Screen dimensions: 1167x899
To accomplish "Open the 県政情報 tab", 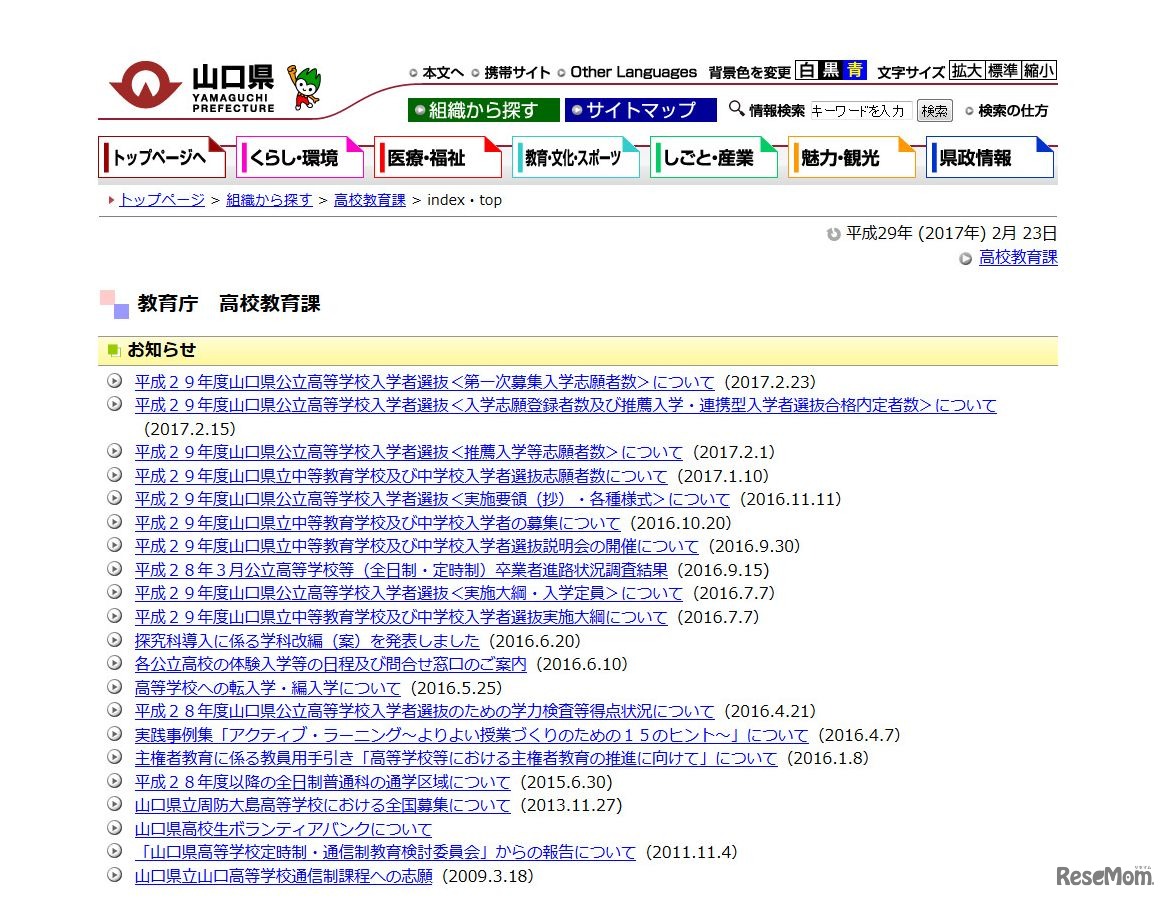I will pos(990,157).
